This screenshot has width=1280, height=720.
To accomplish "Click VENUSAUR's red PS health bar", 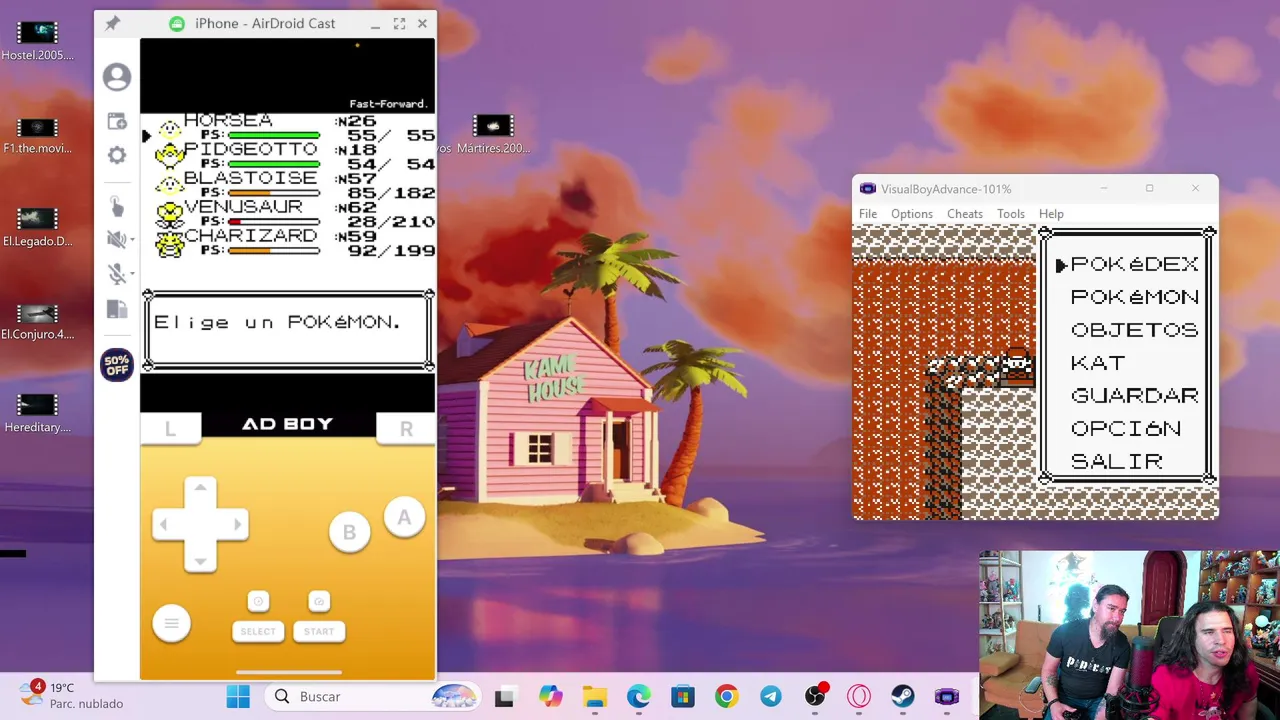I will coord(274,222).
